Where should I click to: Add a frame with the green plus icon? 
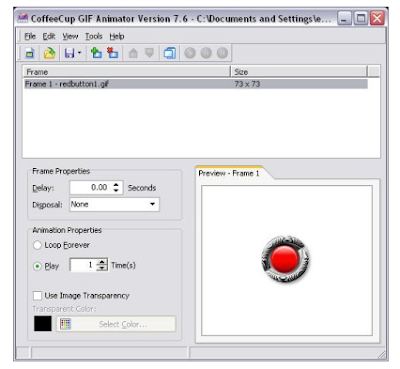pos(96,53)
